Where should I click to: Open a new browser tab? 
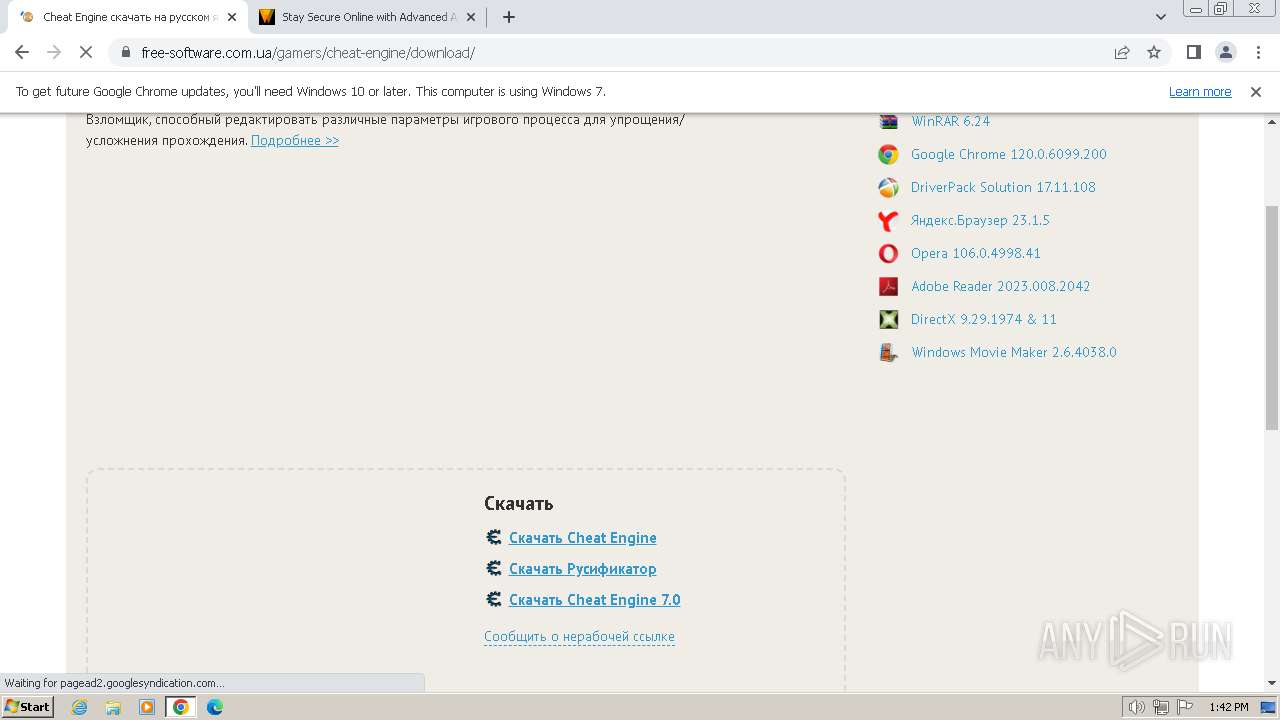[x=509, y=17]
